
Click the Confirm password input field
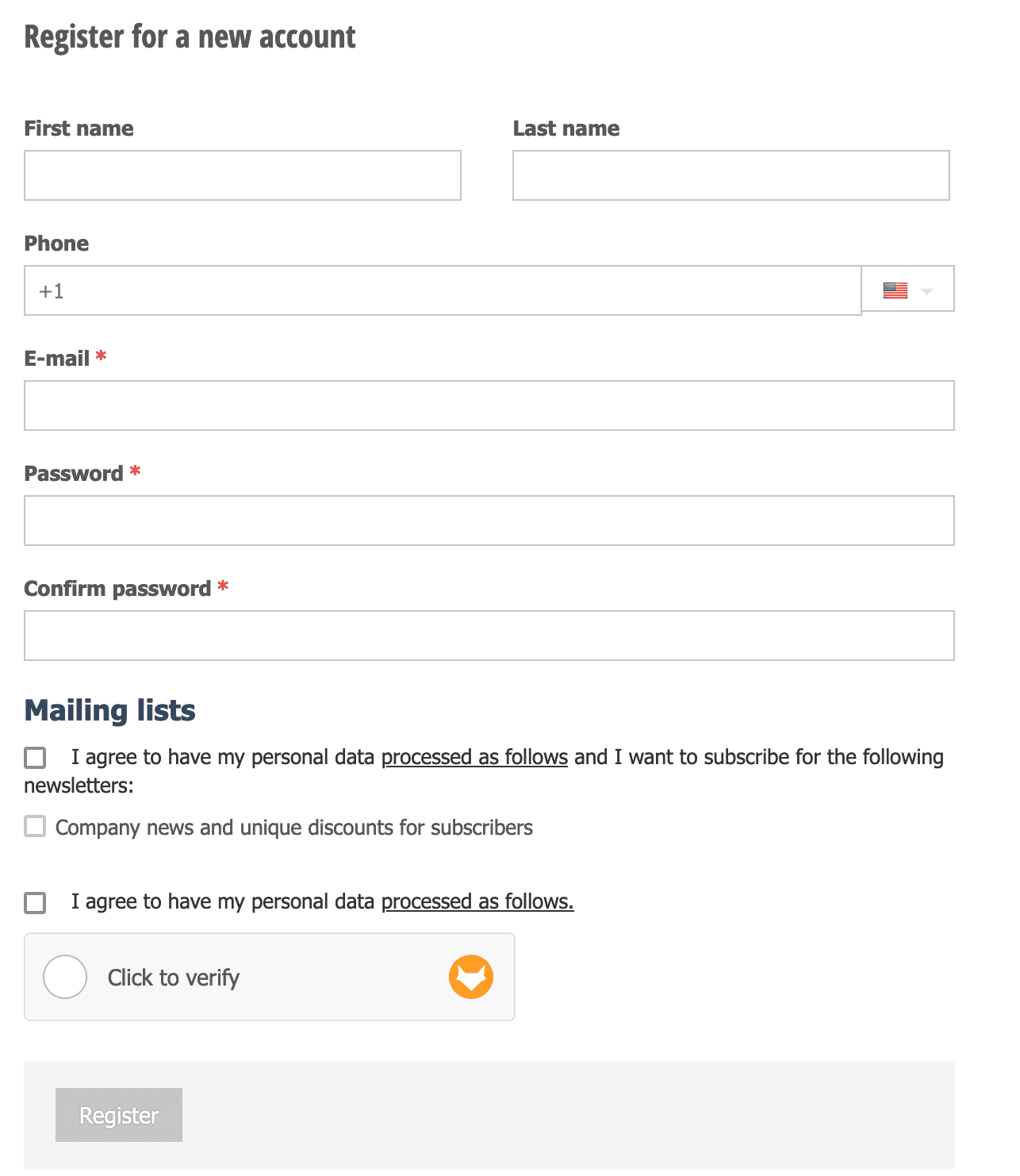[x=489, y=636]
